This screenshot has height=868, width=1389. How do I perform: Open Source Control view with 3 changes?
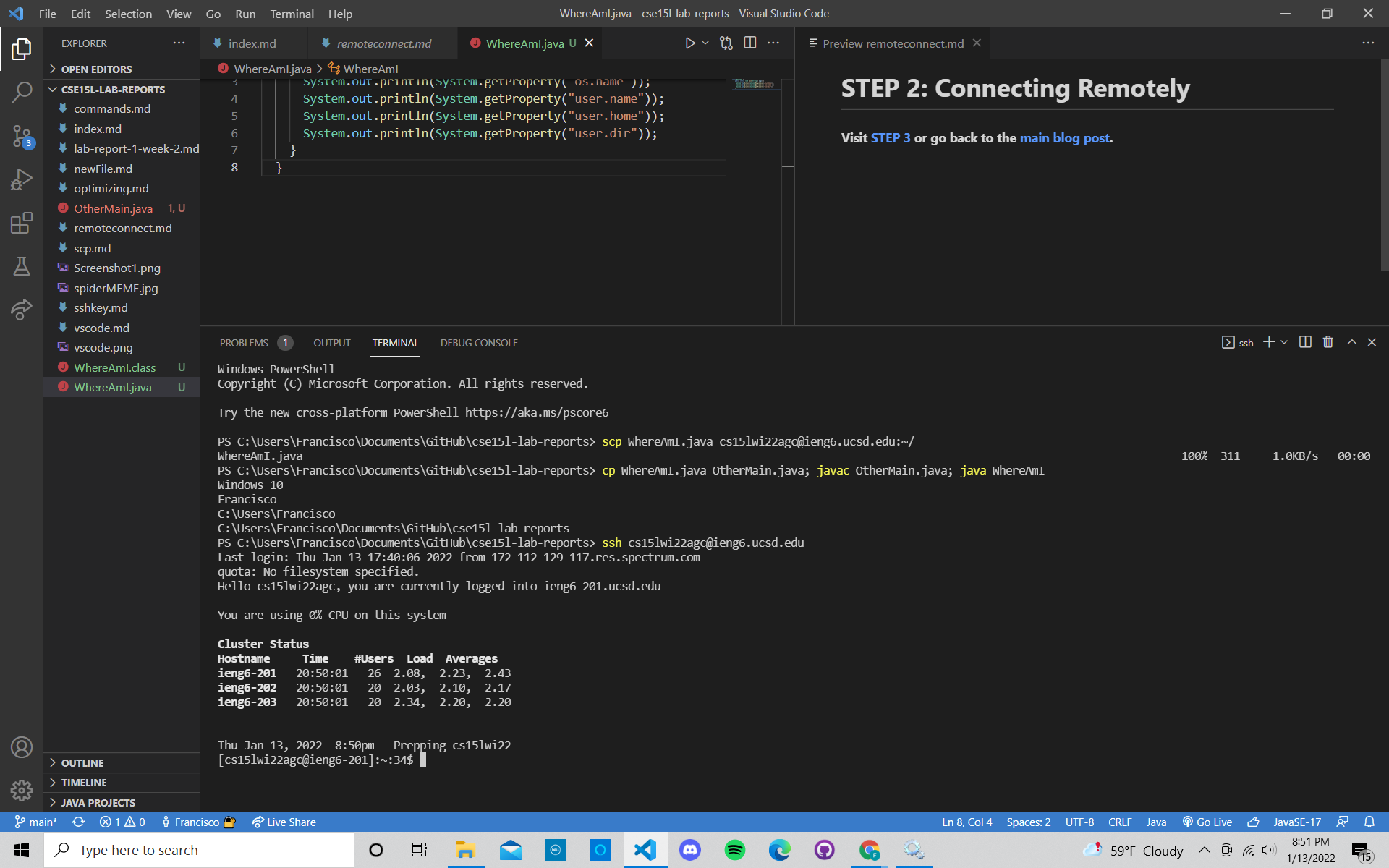coord(22,135)
